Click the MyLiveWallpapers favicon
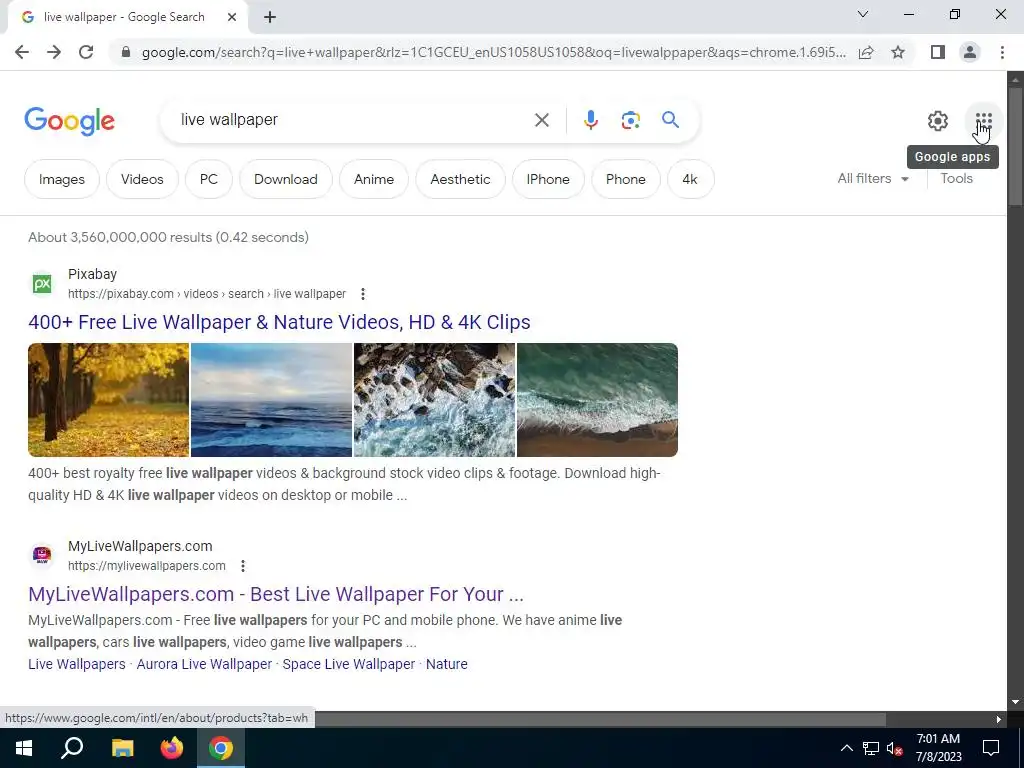The height and width of the screenshot is (768, 1024). [42, 556]
